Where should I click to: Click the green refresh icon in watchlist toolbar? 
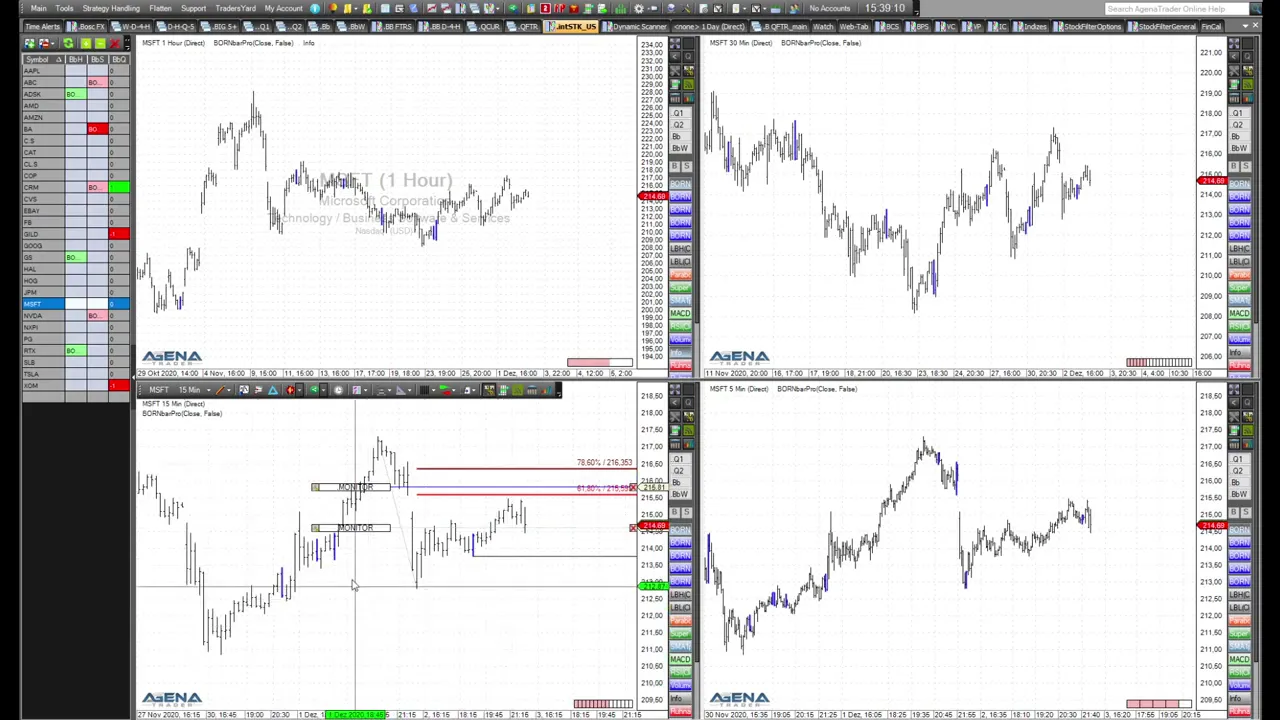(x=68, y=43)
